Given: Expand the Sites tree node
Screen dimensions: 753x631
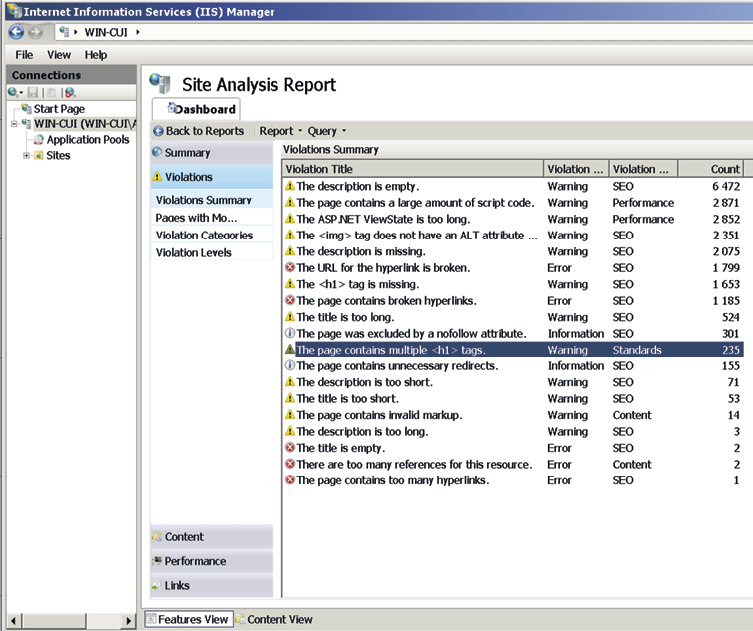Looking at the screenshot, I should pyautogui.click(x=26, y=155).
